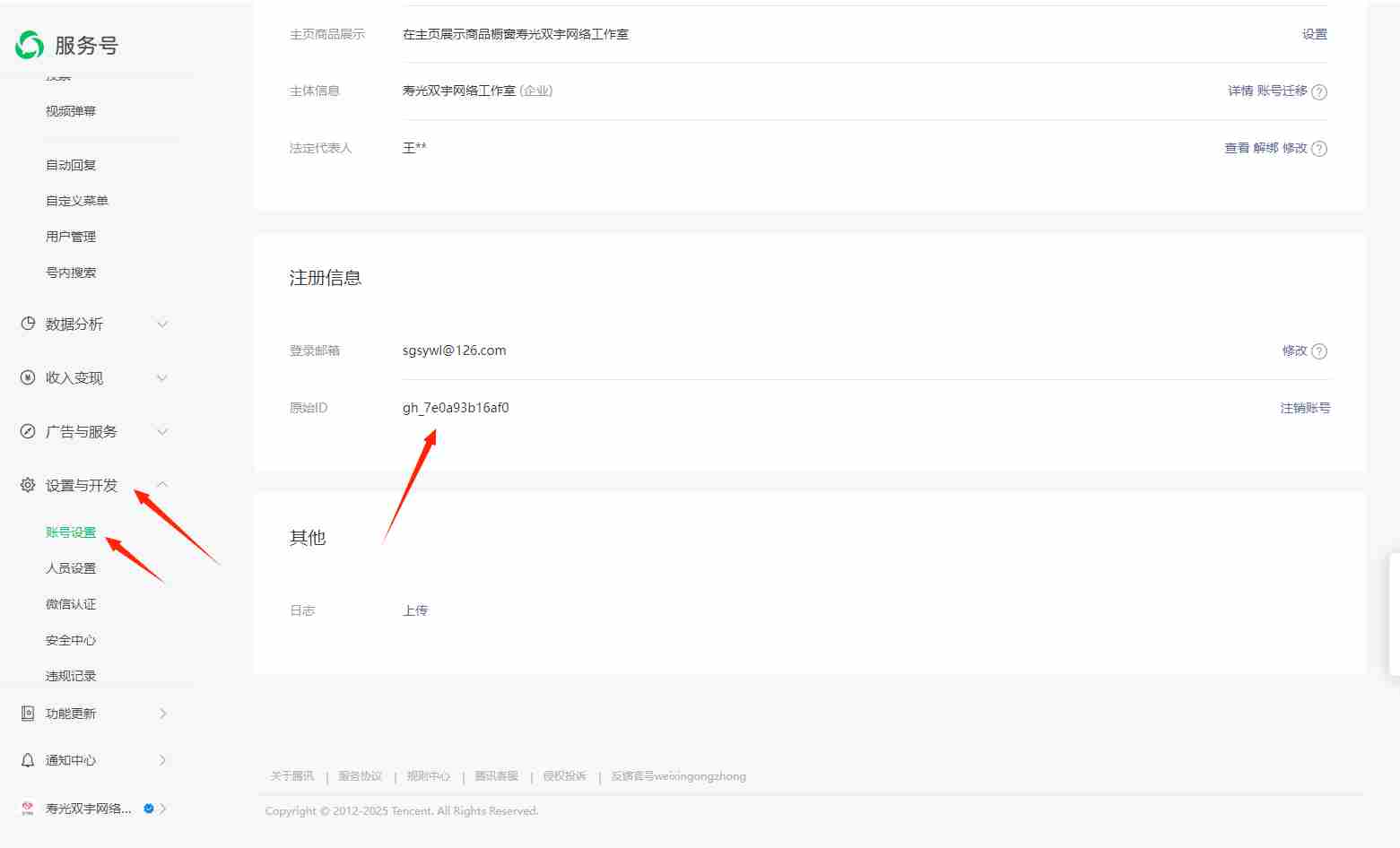Click 设置 for 主页商品展示
This screenshot has height=848, width=1400.
(1315, 34)
